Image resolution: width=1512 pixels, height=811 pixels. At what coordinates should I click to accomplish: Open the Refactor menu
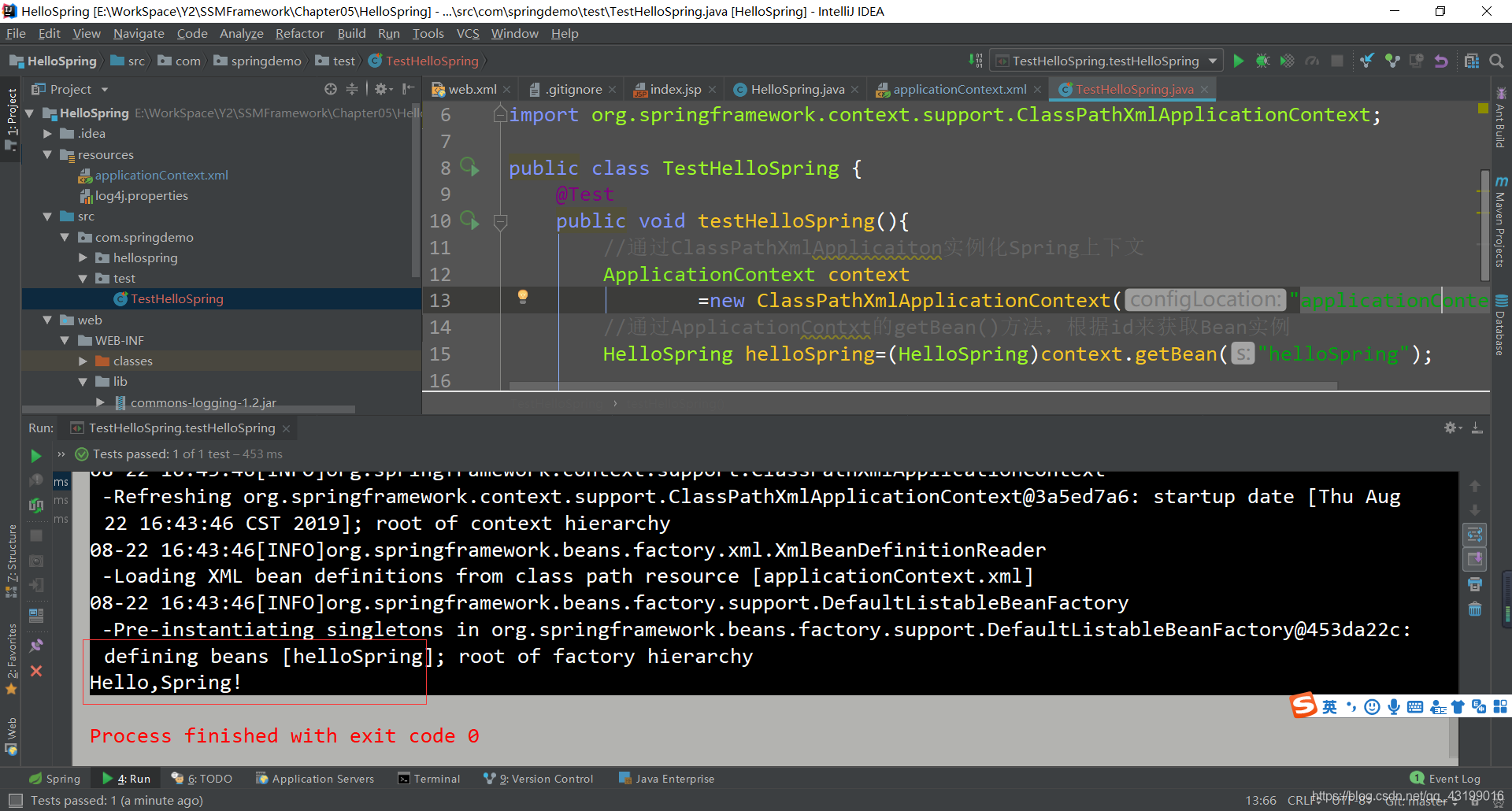click(x=299, y=33)
